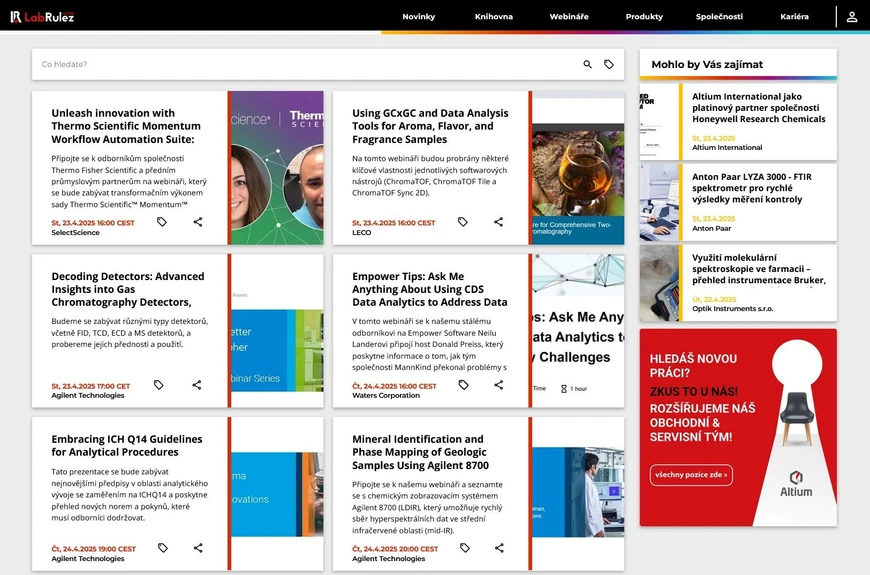This screenshot has height=575, width=870.
Task: Share the Embracing ICH Q14 webinar
Action: pyautogui.click(x=198, y=548)
